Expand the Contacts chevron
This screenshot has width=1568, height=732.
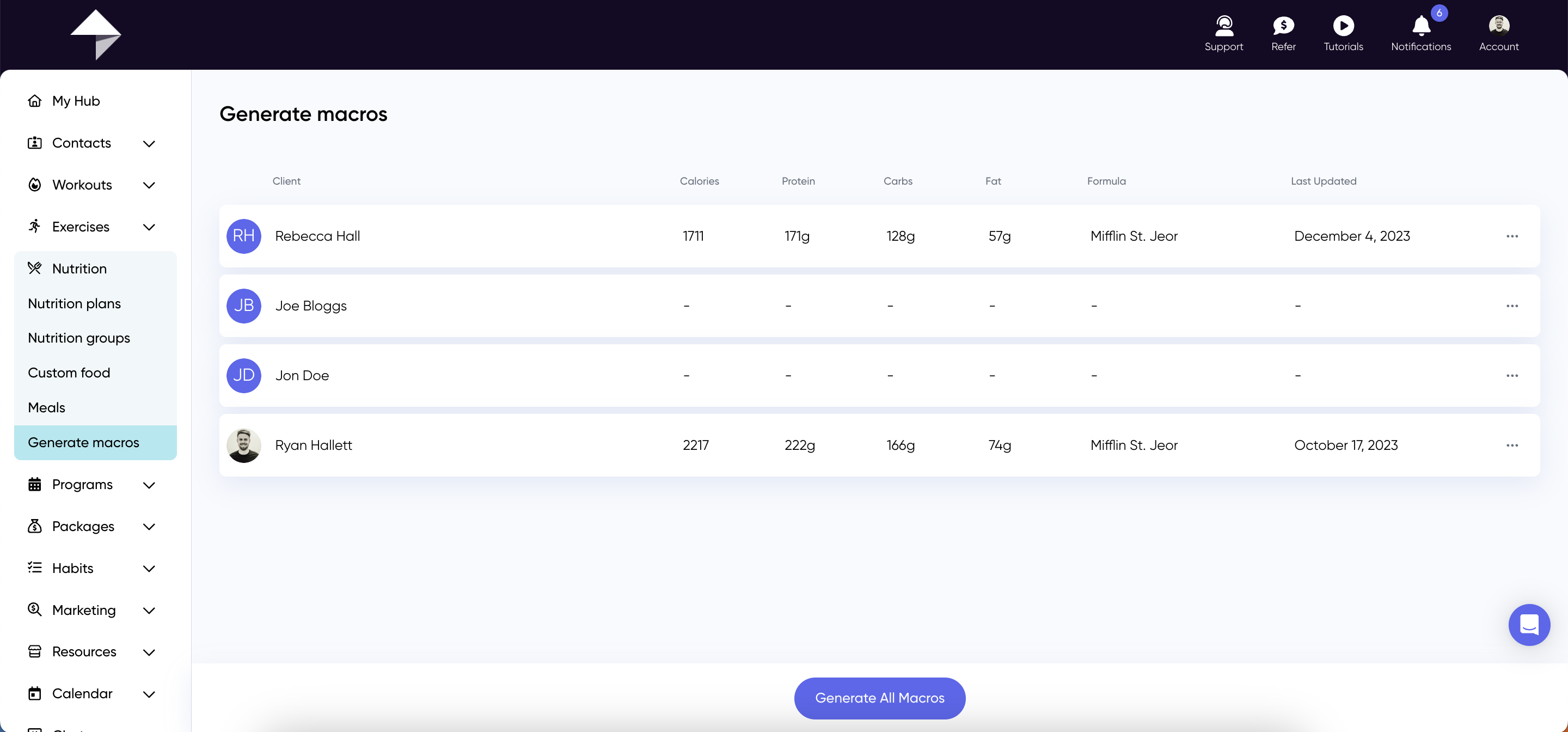[x=149, y=143]
